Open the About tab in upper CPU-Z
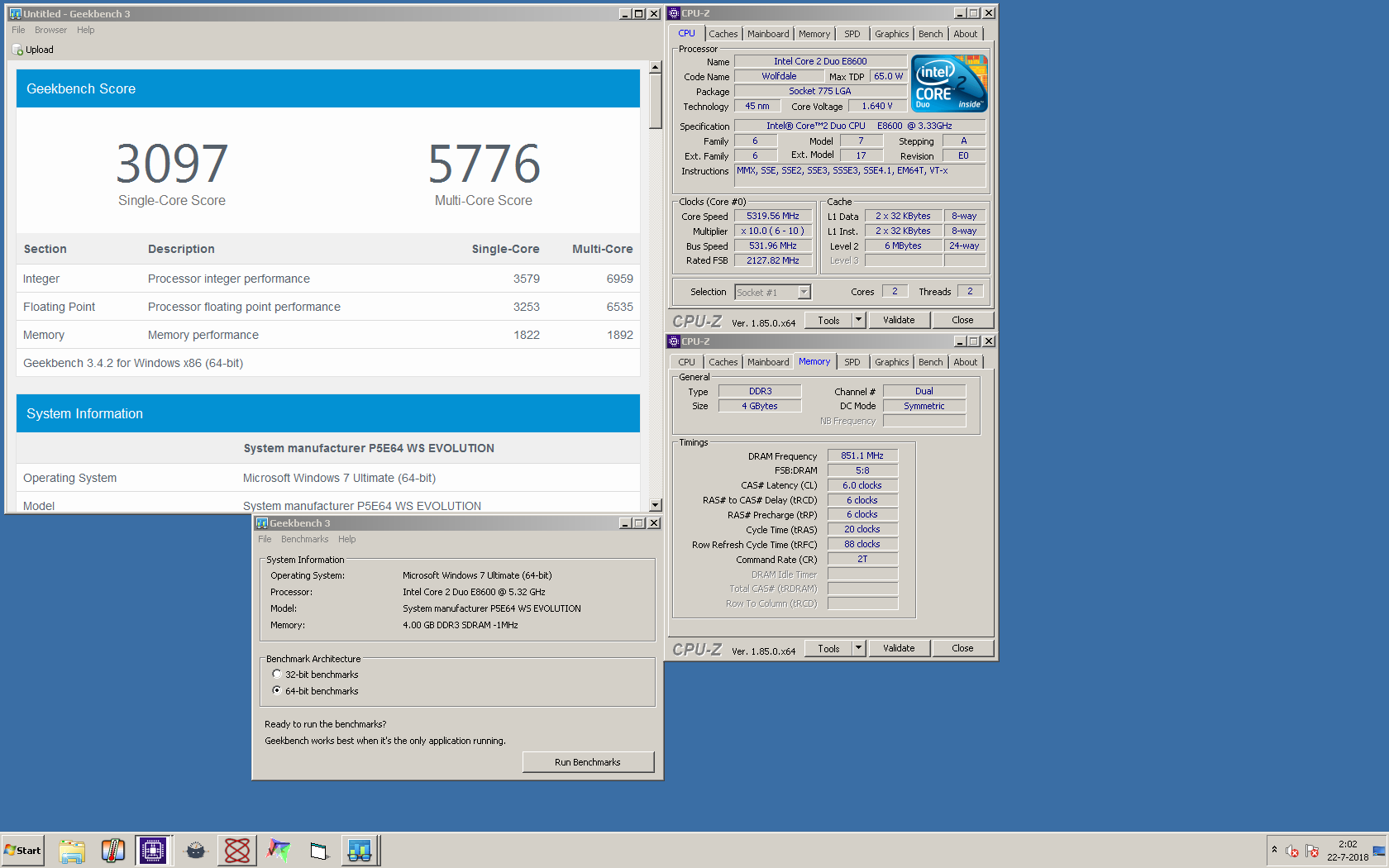 pos(966,34)
